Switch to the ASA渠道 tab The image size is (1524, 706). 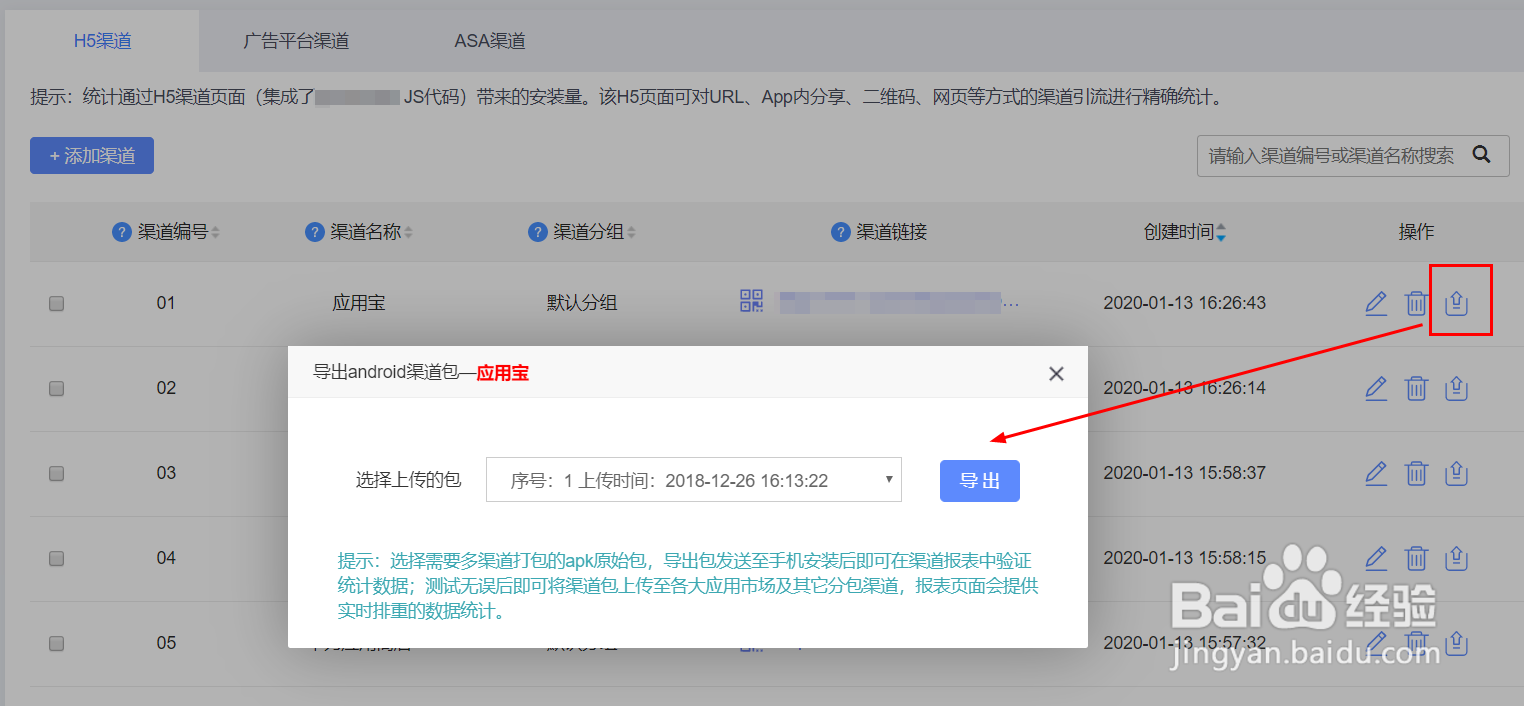click(489, 39)
